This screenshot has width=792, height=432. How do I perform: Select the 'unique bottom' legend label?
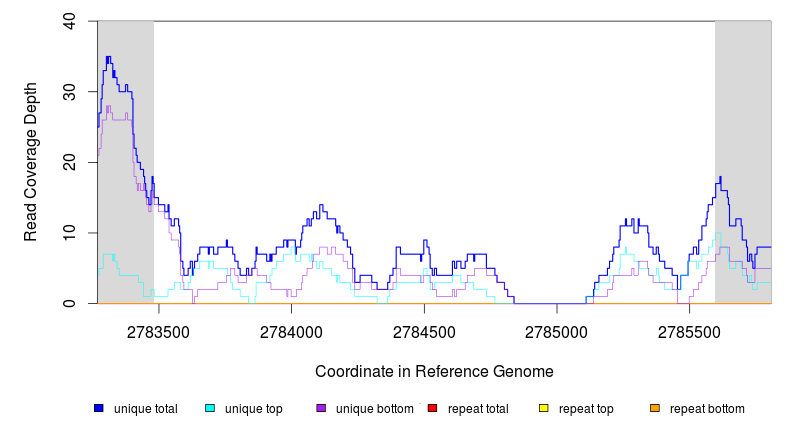[x=373, y=409]
